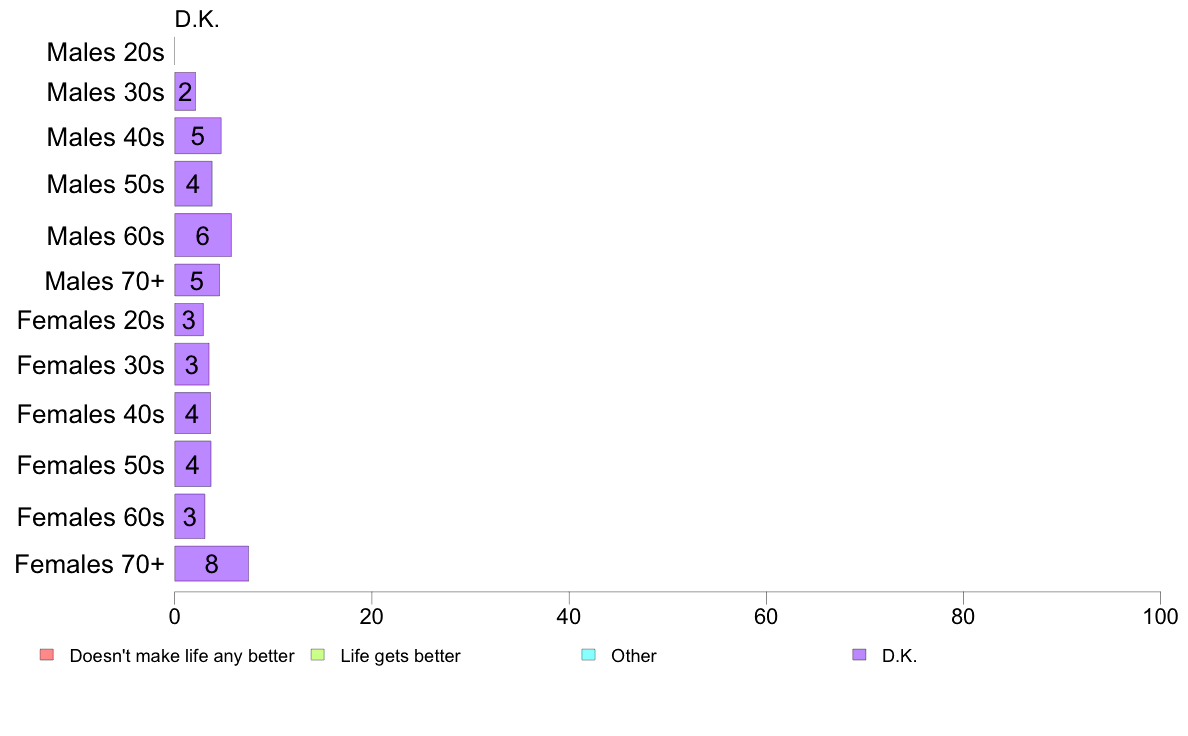Click the Life gets better legend label
Viewport: 1188px width, 736px height.
pyautogui.click(x=400, y=656)
